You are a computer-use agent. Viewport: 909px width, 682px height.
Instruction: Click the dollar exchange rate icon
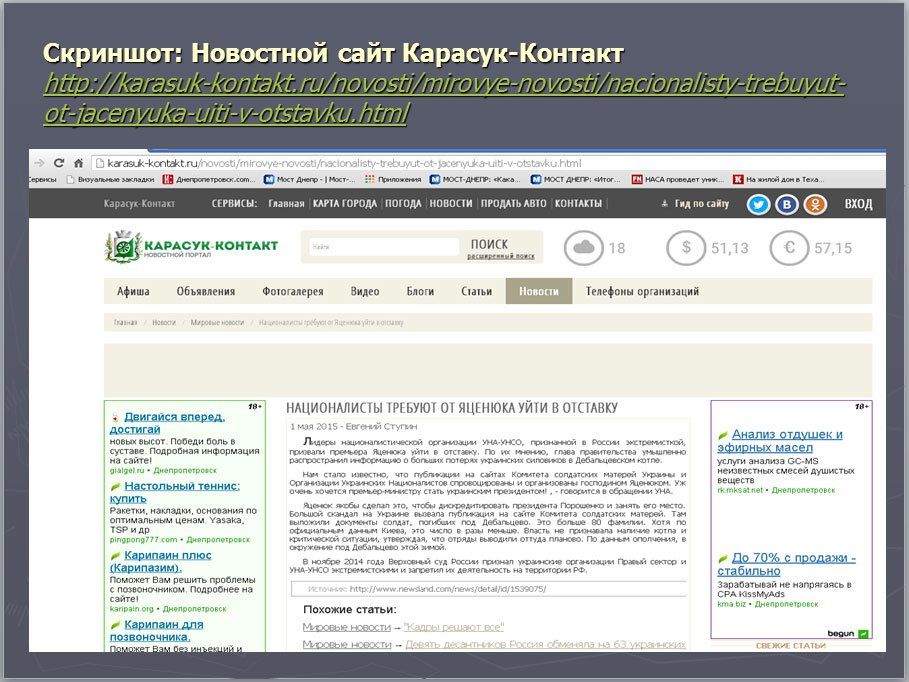[x=685, y=248]
